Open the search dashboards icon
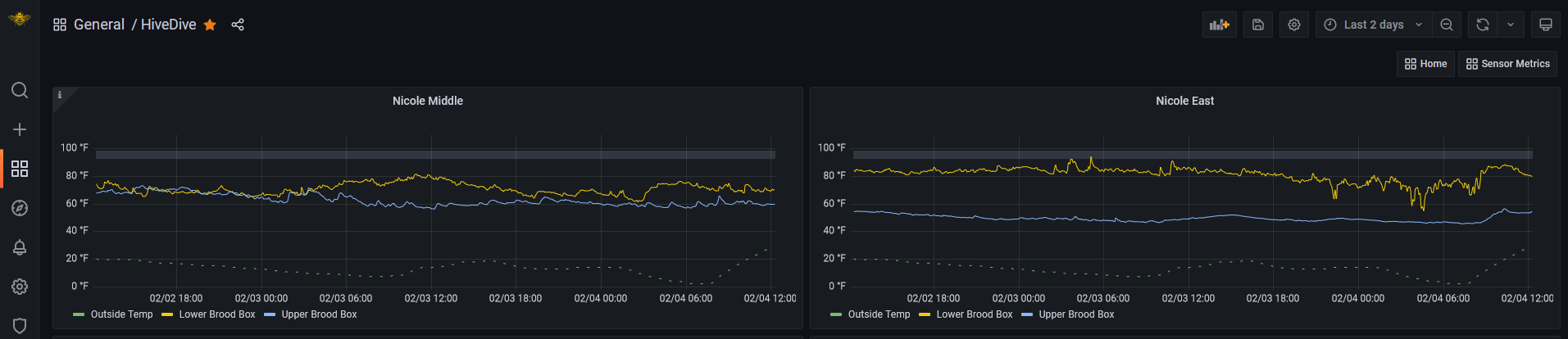Screen dimensions: 1568x339 20,90
